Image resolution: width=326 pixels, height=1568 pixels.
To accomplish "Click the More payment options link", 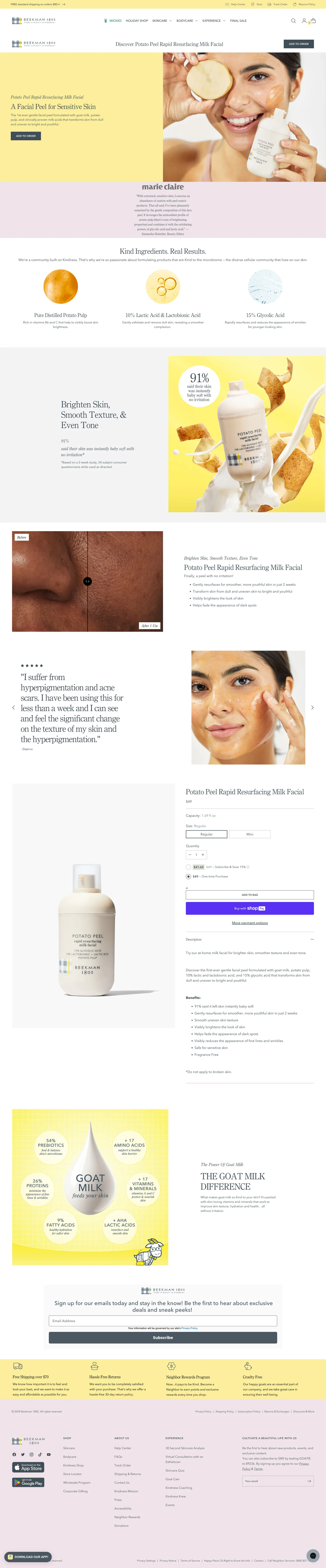I will tap(250, 923).
